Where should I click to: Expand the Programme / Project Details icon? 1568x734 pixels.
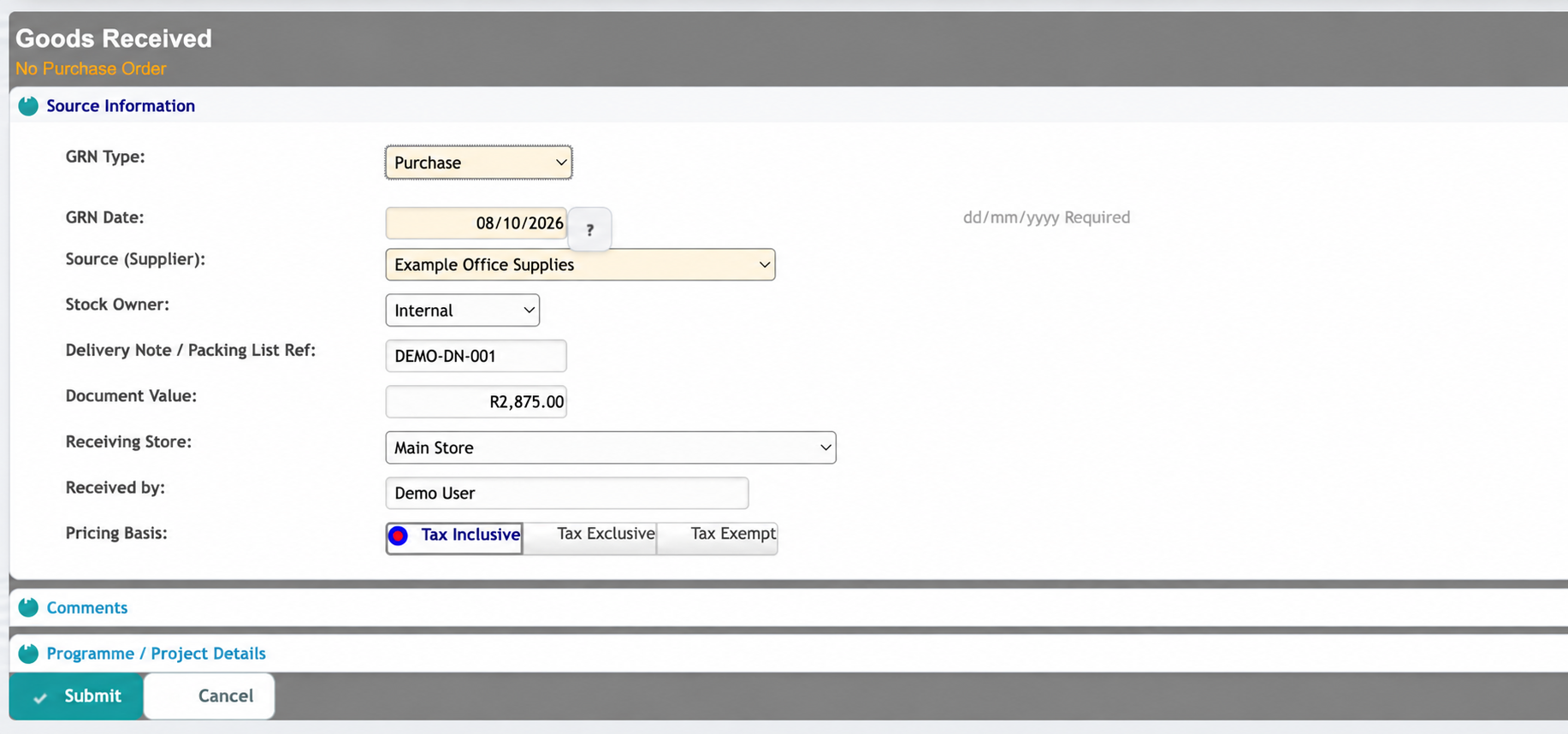[28, 654]
